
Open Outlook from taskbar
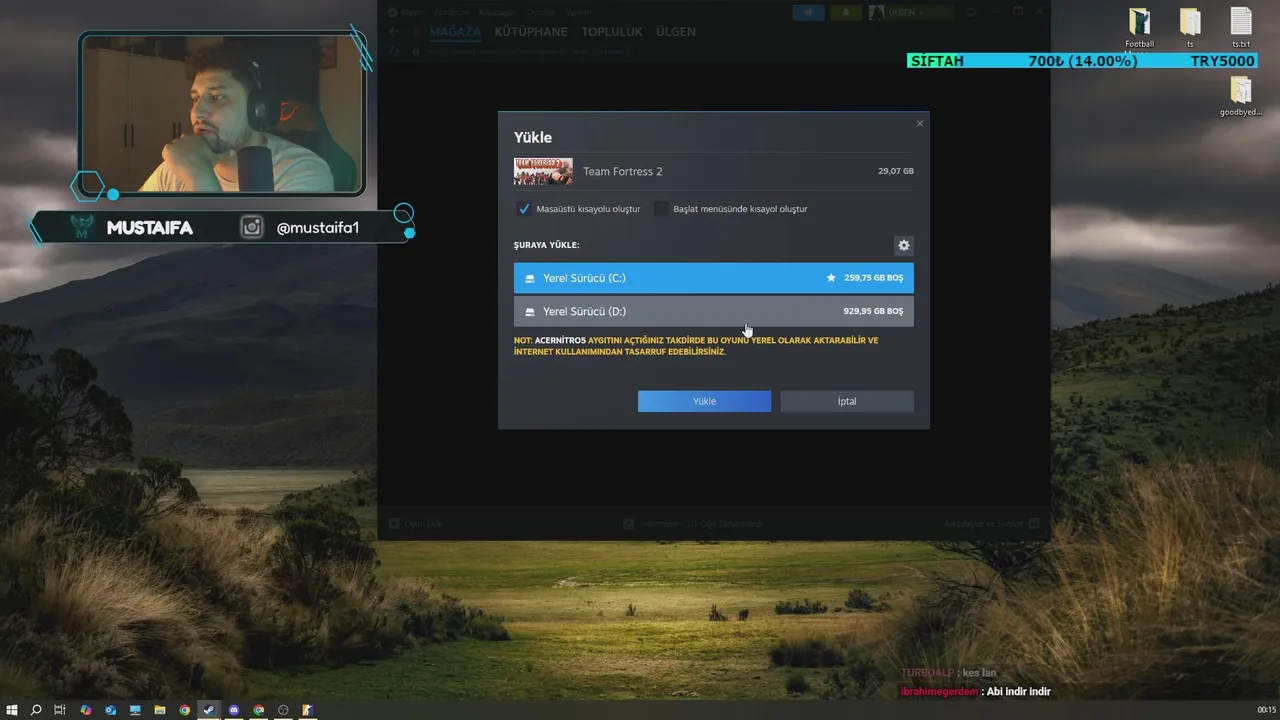coord(110,710)
